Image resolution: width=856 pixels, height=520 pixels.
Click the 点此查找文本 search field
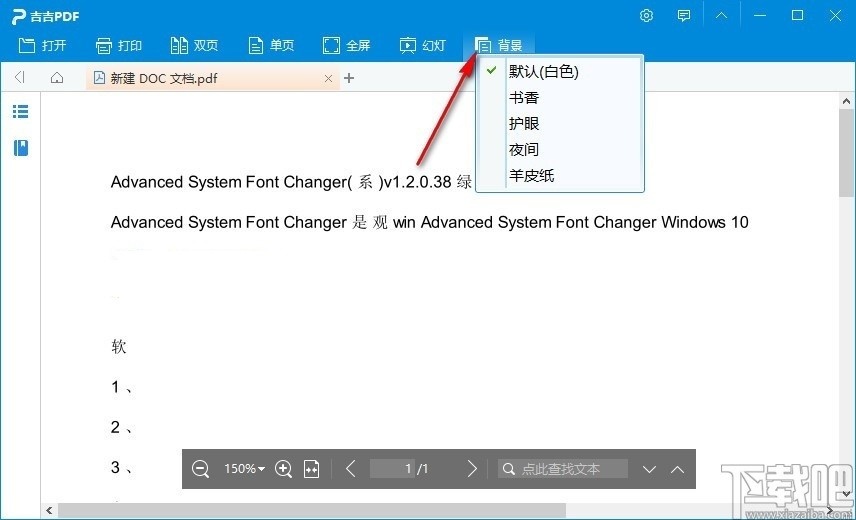click(563, 469)
